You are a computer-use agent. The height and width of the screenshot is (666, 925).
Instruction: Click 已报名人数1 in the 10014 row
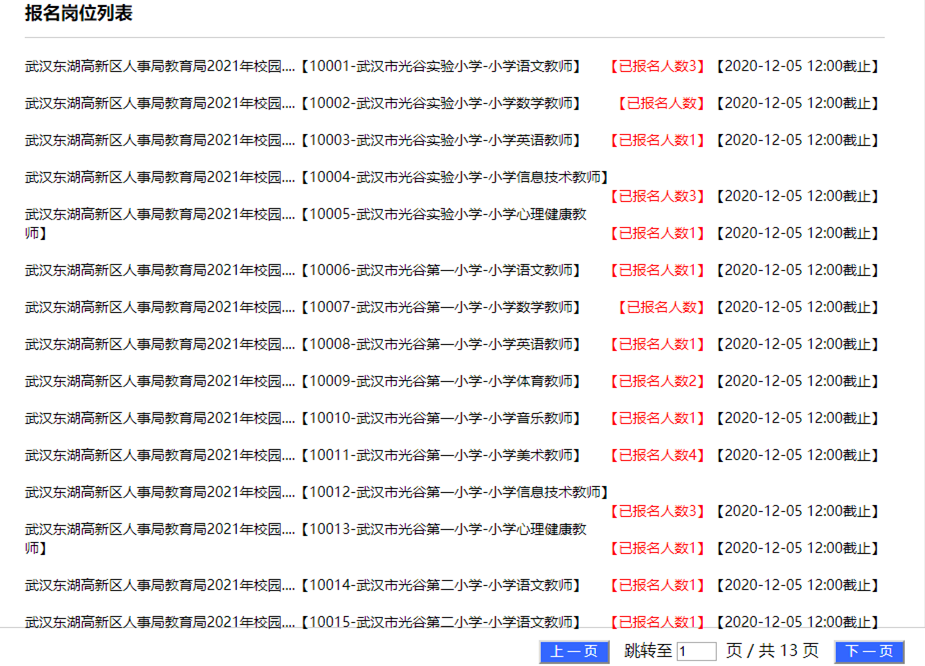657,585
